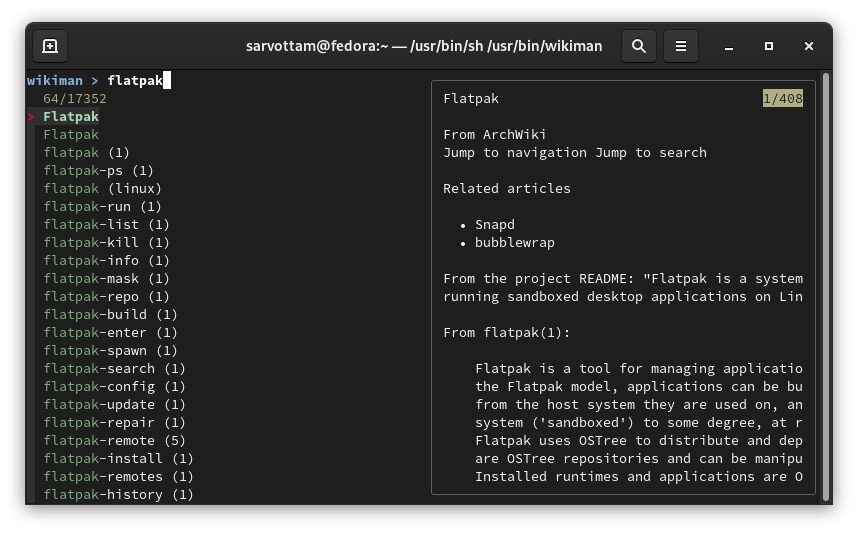Open the terminal search tool
Viewport: 858px width, 533px height.
[x=639, y=46]
